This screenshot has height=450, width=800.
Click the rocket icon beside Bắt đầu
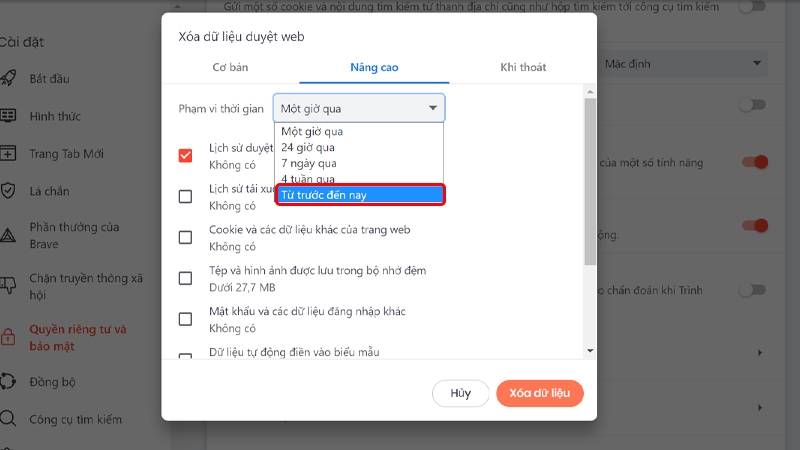tap(8, 78)
